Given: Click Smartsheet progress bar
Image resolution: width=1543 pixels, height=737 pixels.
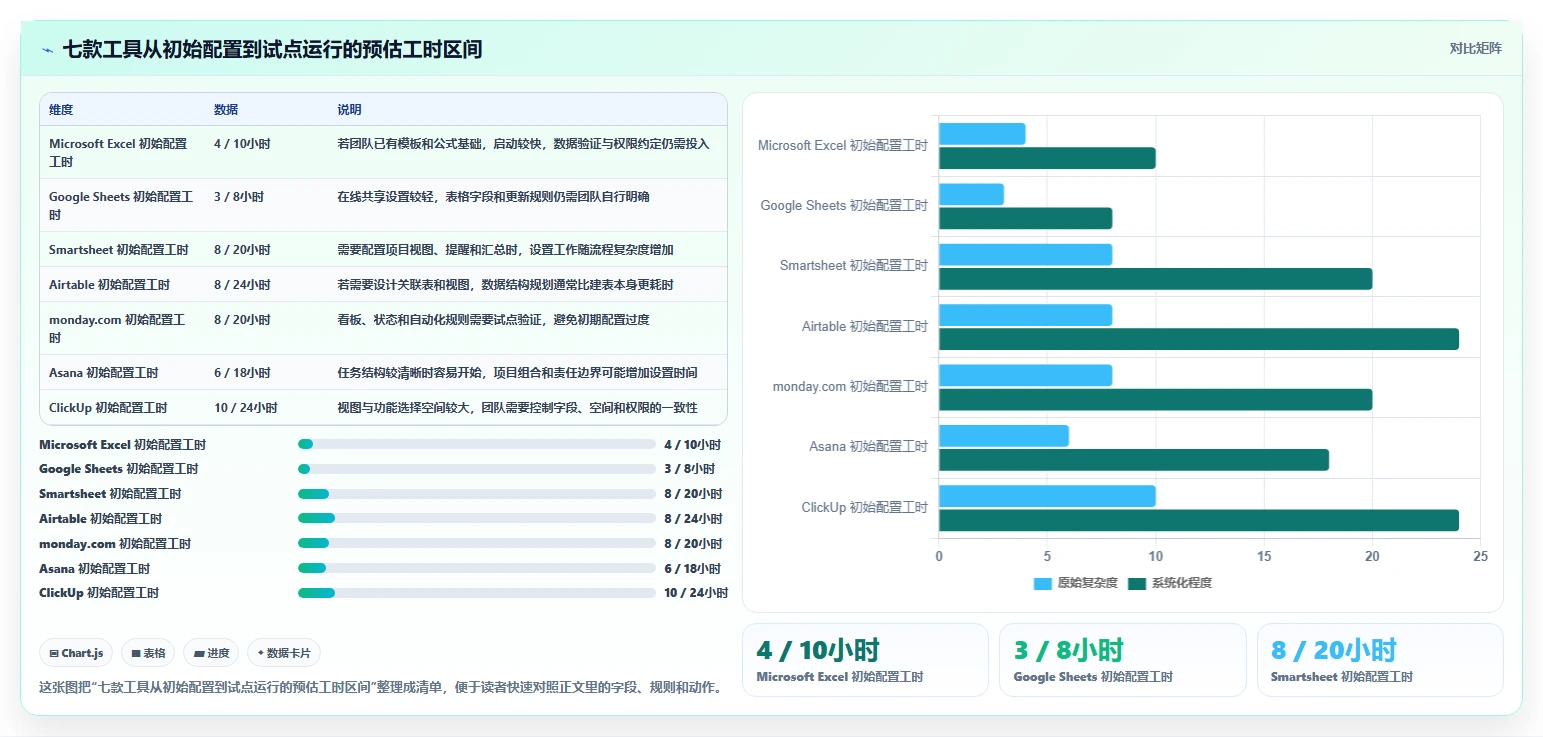Looking at the screenshot, I should click(477, 494).
